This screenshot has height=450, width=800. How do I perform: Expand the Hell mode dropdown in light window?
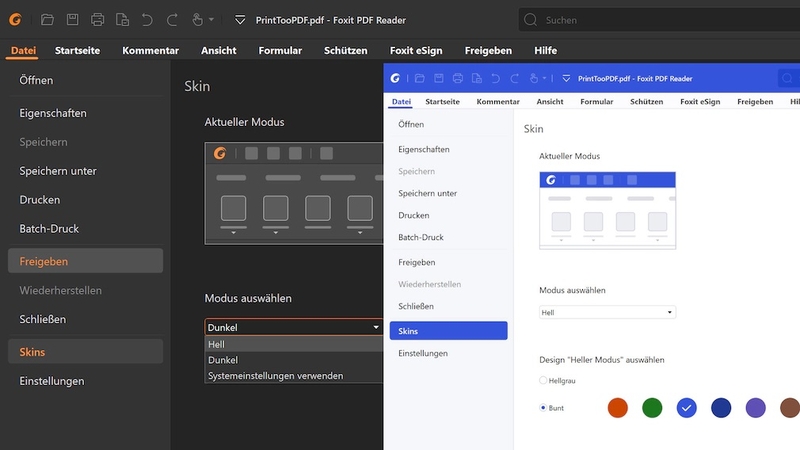click(607, 312)
